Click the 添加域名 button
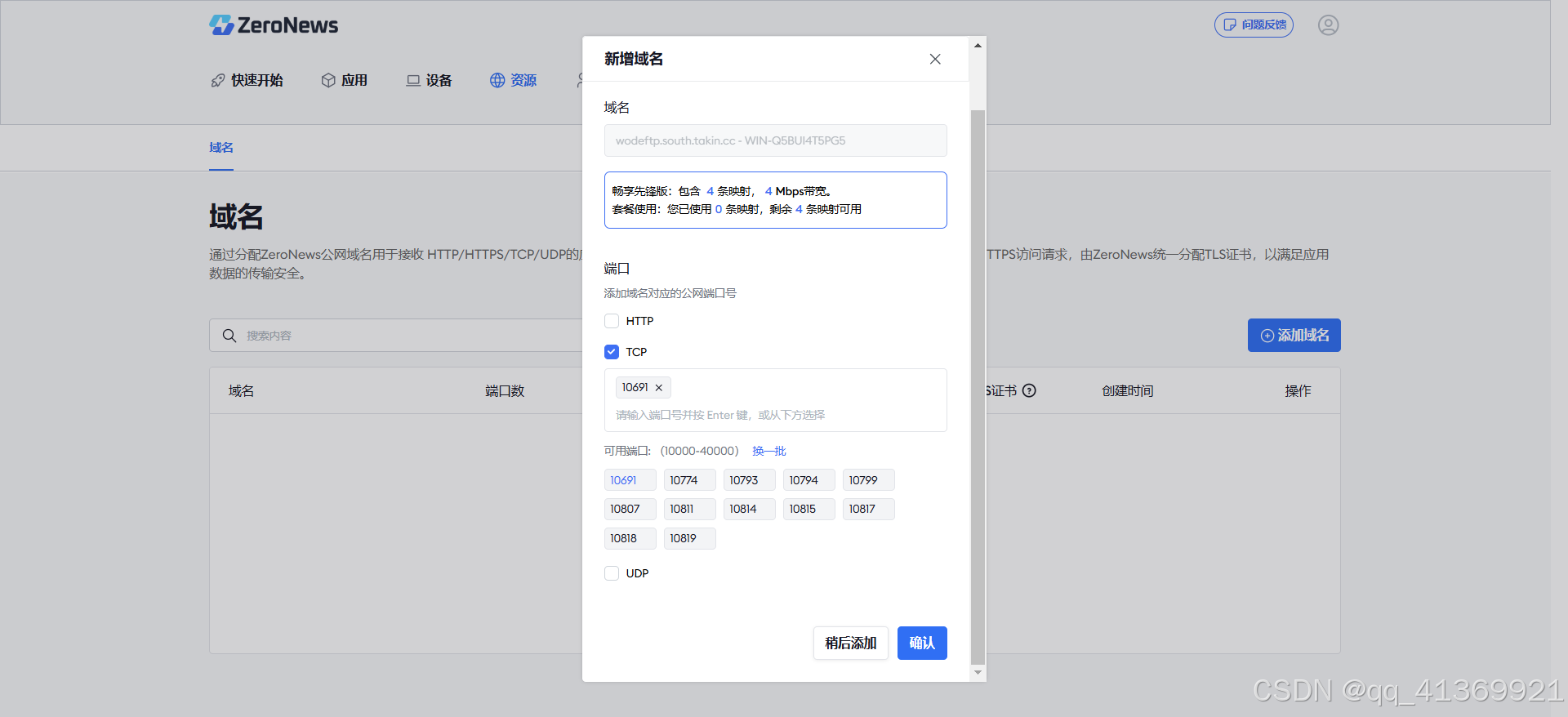Image resolution: width=1568 pixels, height=717 pixels. click(x=1294, y=336)
